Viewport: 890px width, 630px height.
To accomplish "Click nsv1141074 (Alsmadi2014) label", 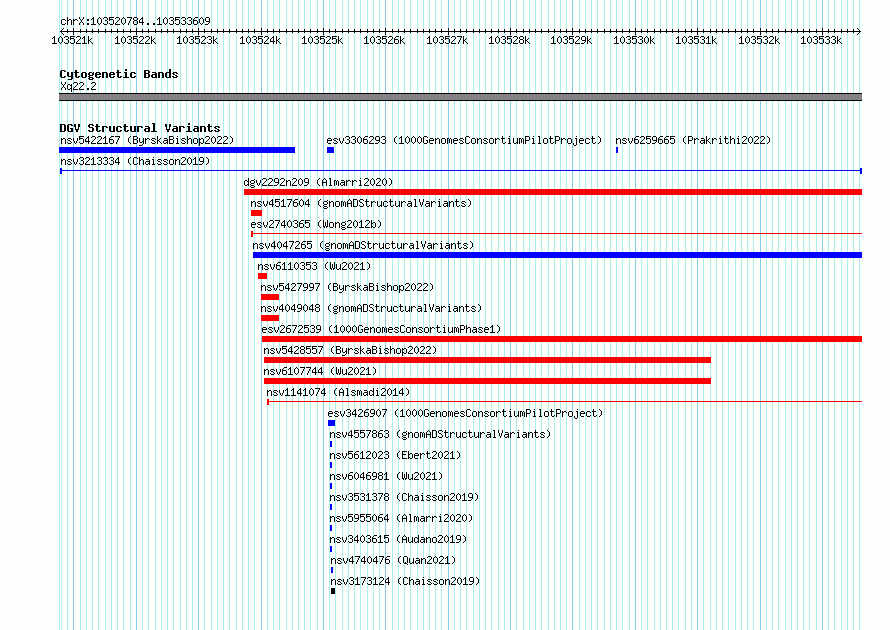I will [338, 392].
